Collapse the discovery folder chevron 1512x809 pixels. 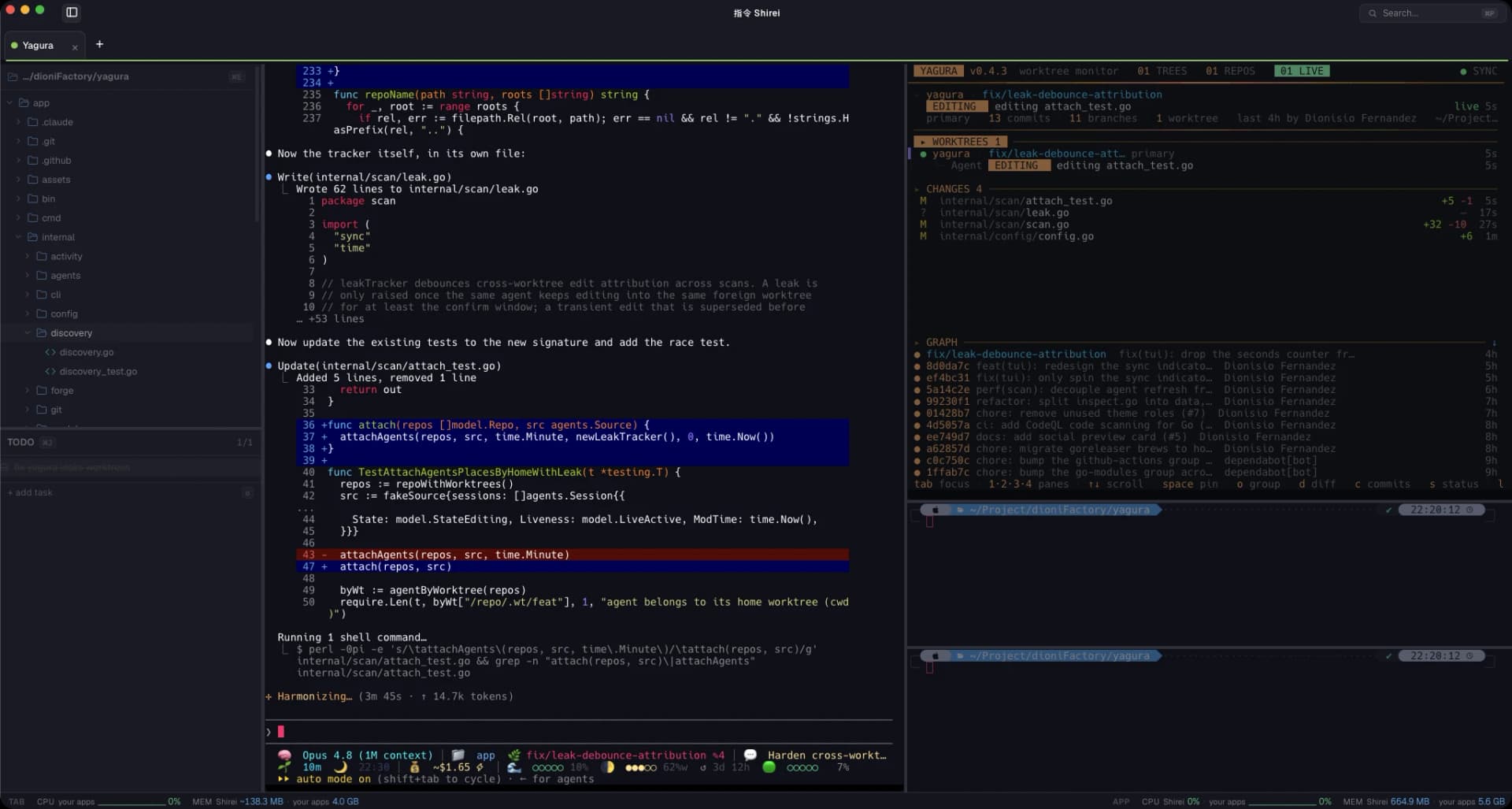tap(28, 333)
